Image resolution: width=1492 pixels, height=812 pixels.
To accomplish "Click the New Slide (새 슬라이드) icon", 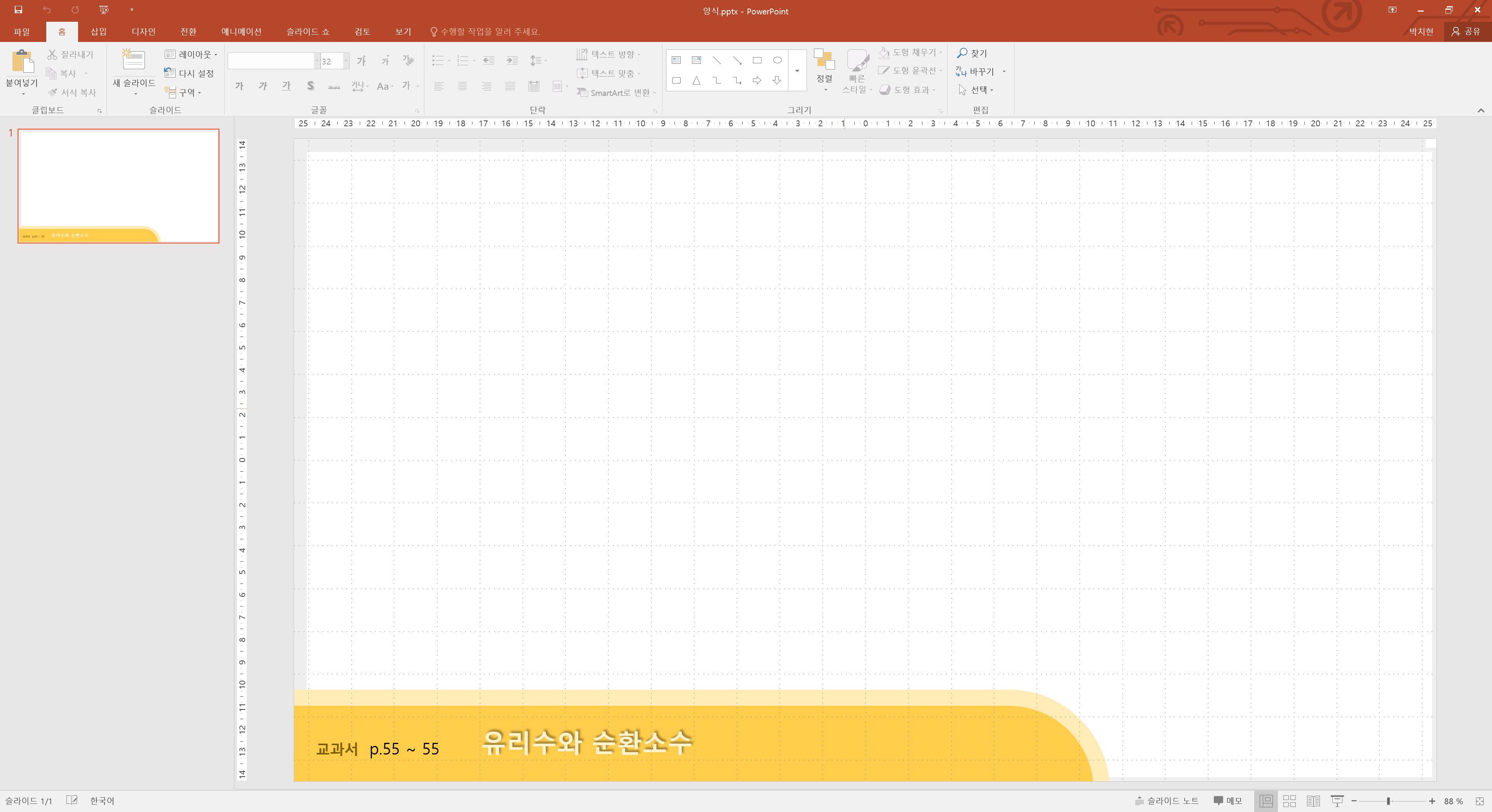I will point(134,60).
